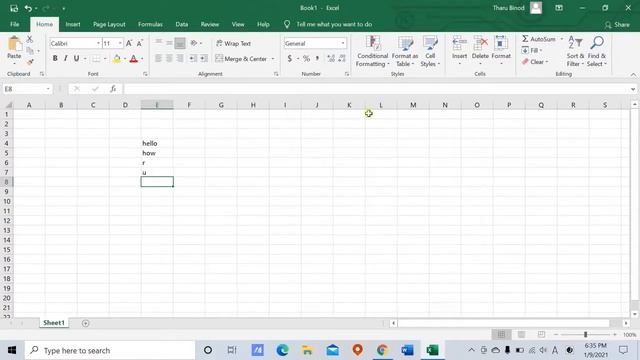Click the Tell me what you want to do box
640x360 pixels.
click(x=334, y=24)
